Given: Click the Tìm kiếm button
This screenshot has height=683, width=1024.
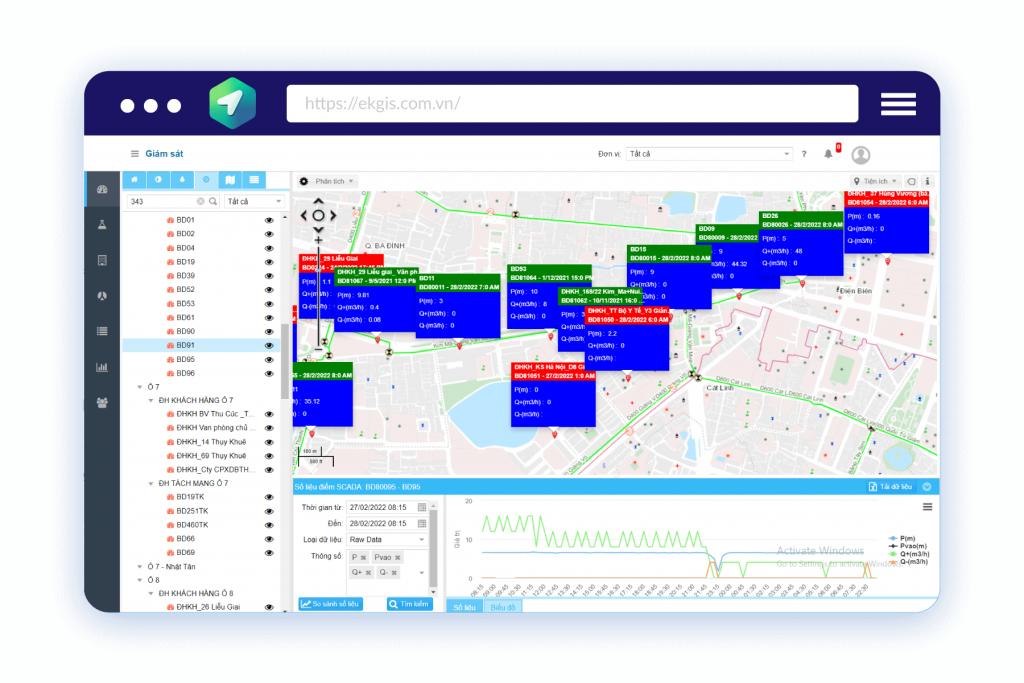Looking at the screenshot, I should (x=409, y=604).
